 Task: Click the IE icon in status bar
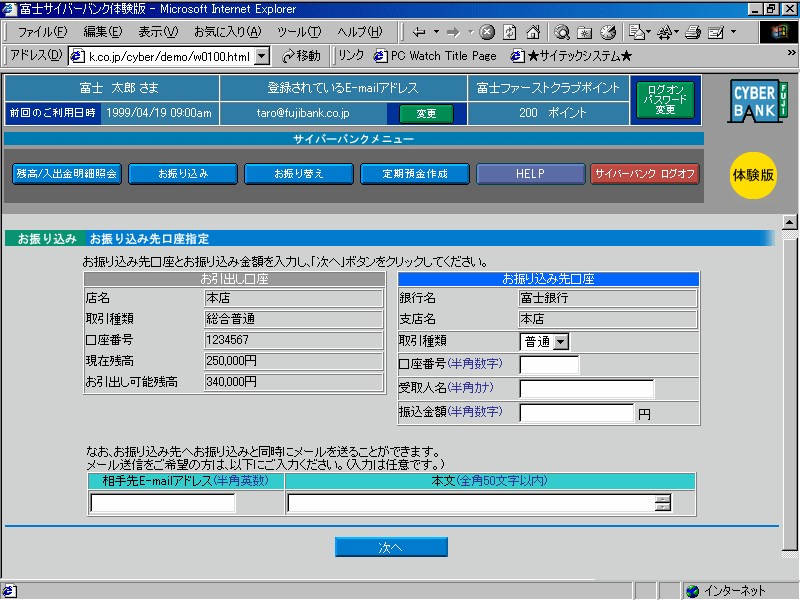[x=10, y=591]
